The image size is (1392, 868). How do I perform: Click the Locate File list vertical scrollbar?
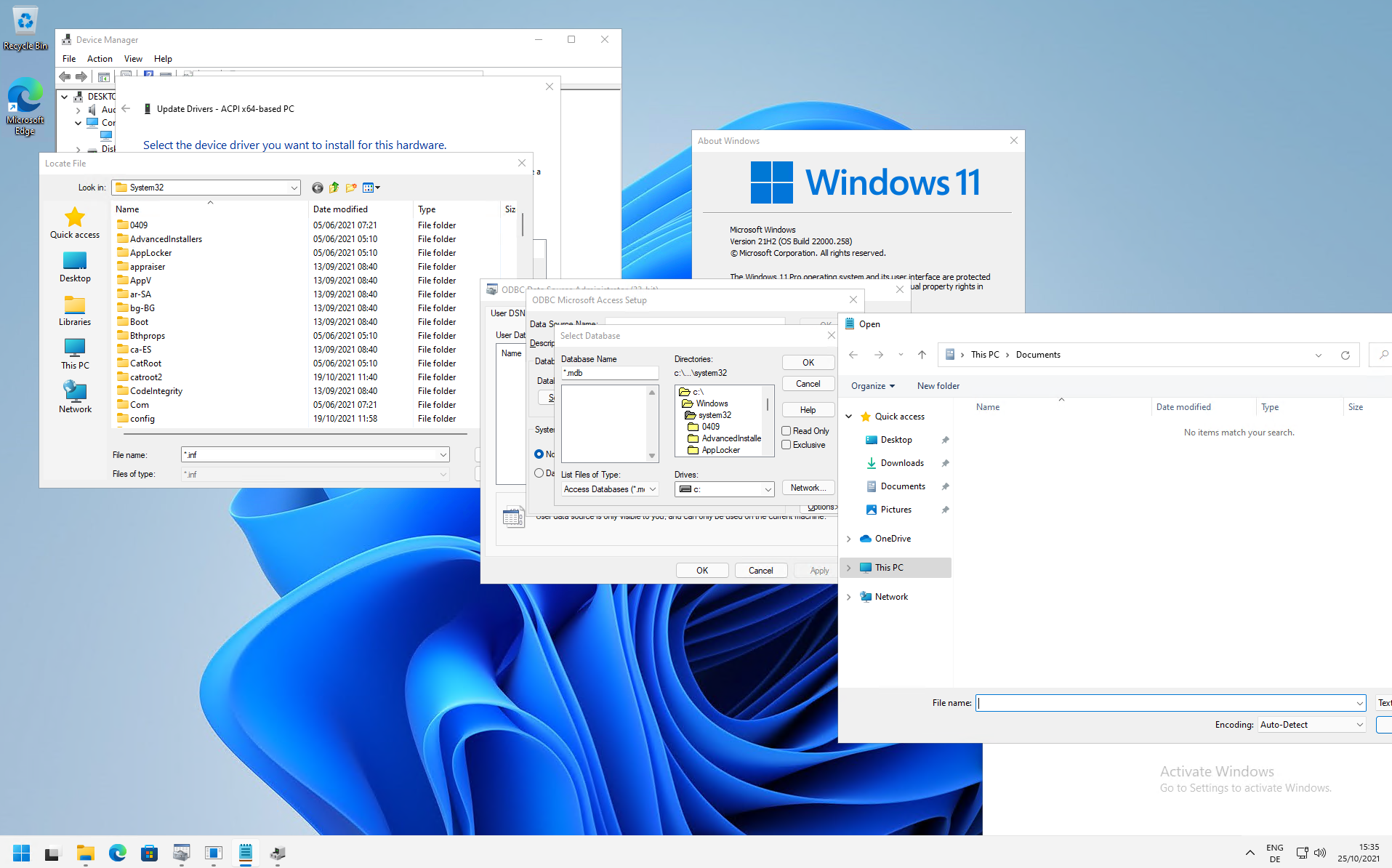pyautogui.click(x=522, y=225)
